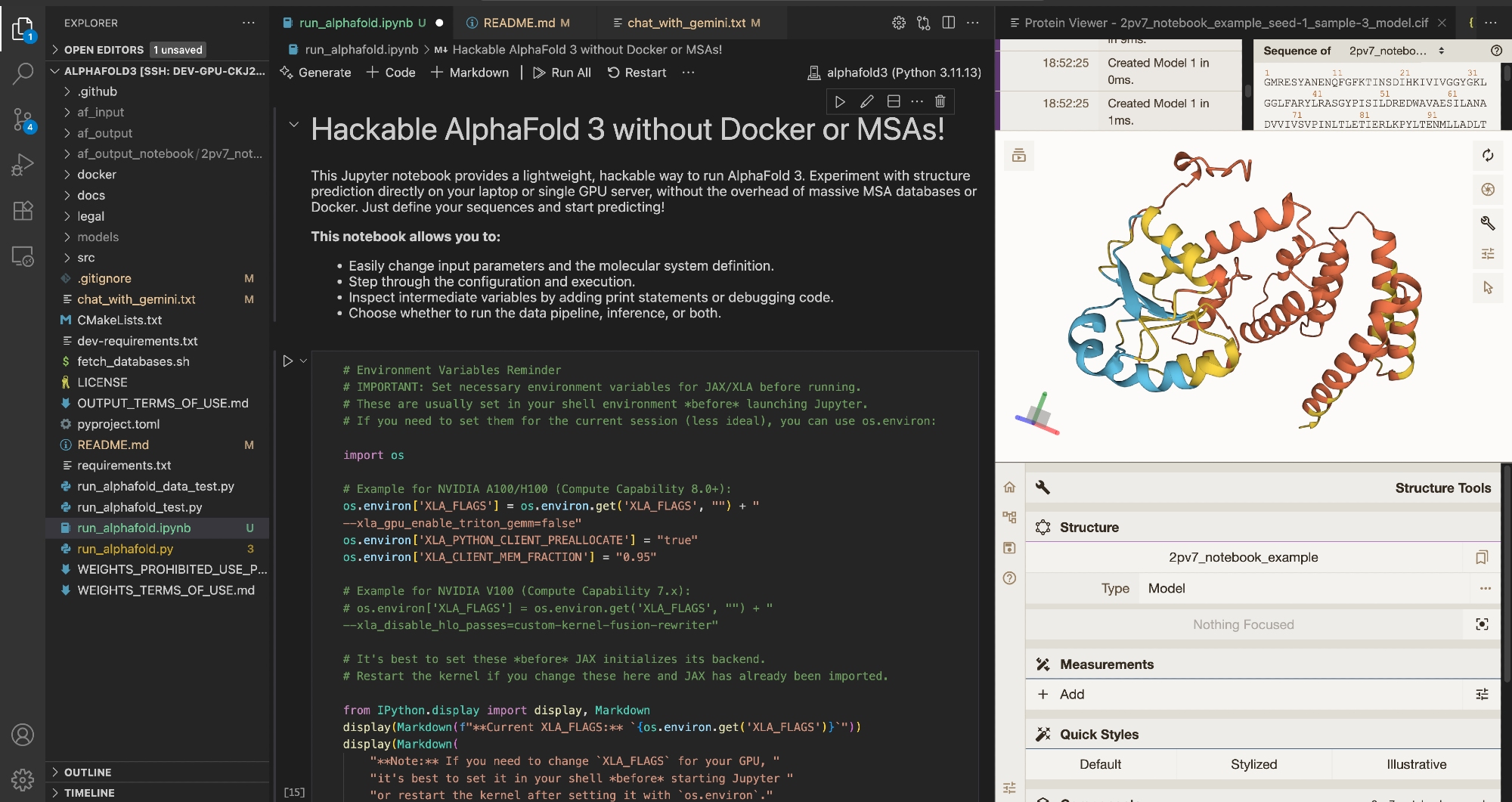Apply the Stylized quick style
This screenshot has height=802, width=1512.
click(1253, 764)
